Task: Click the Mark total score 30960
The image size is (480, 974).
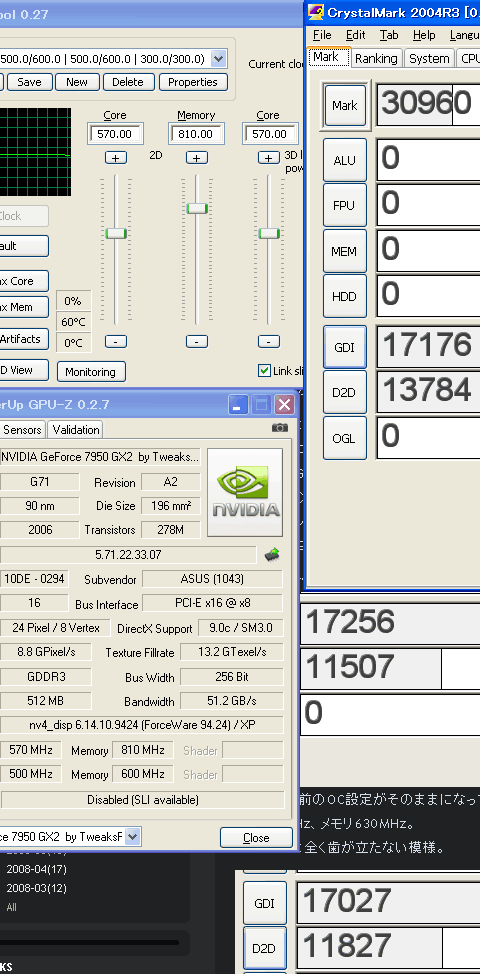Action: (x=428, y=103)
